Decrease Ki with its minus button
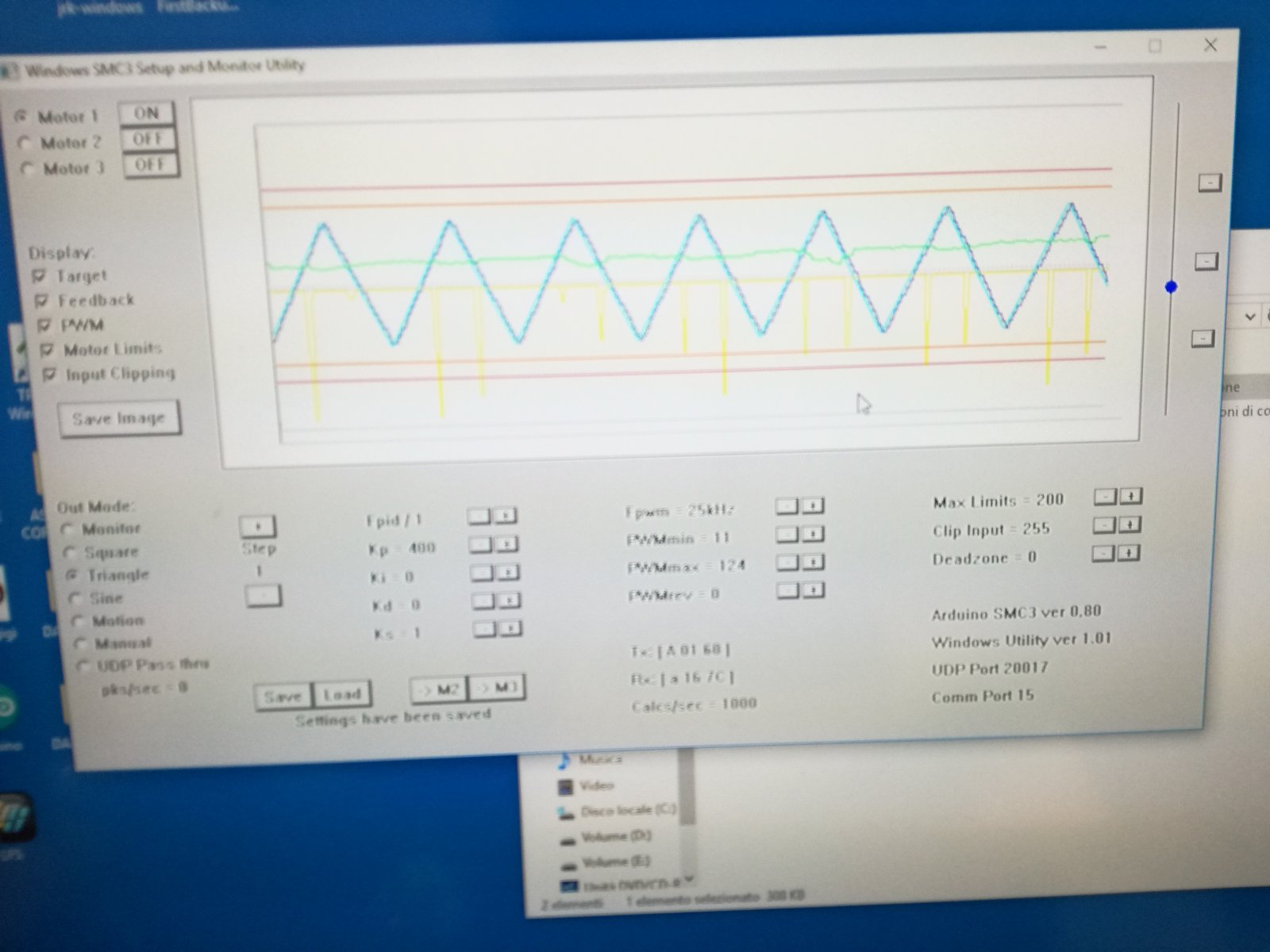The height and width of the screenshot is (952, 1270). point(483,573)
